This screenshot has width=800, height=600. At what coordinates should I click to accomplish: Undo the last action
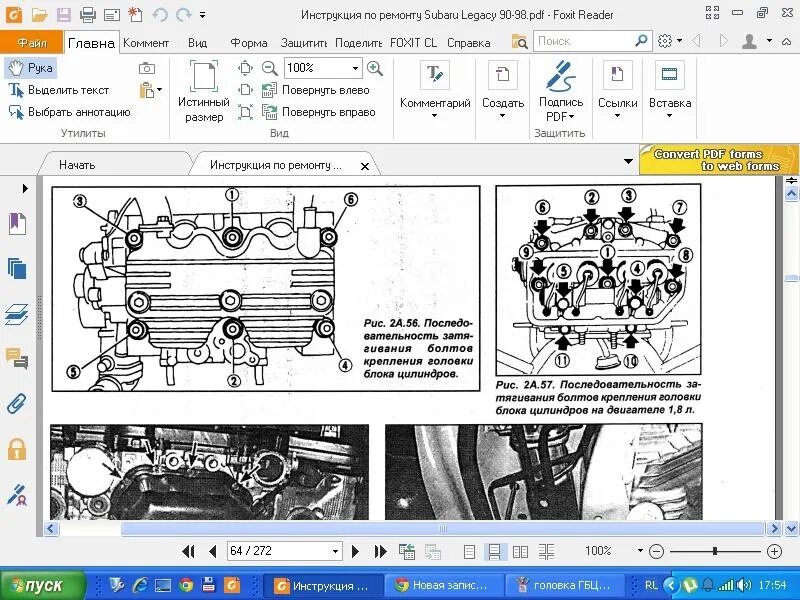point(160,15)
